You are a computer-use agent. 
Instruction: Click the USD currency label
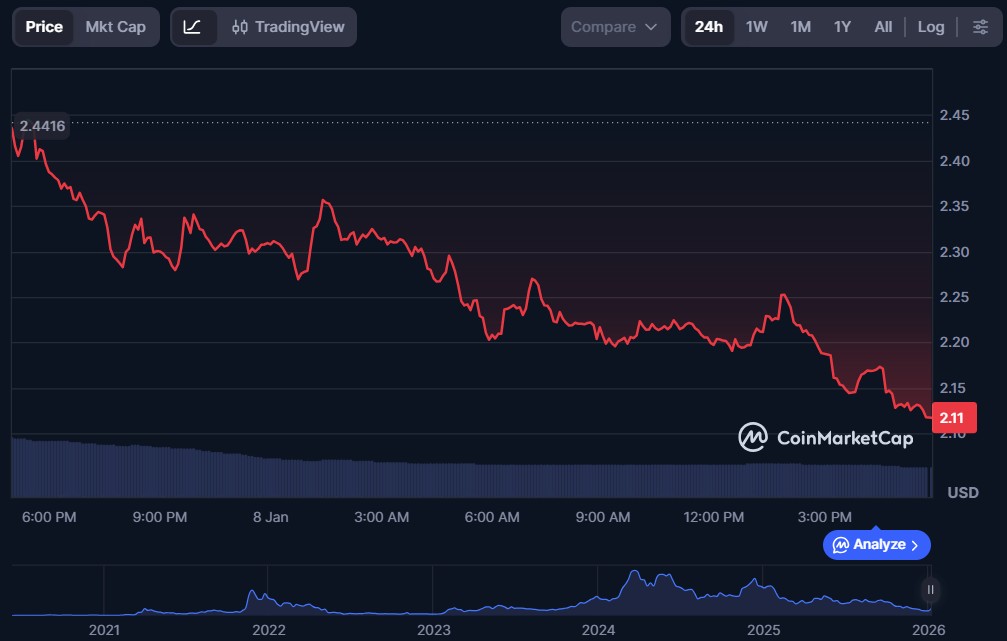point(962,492)
